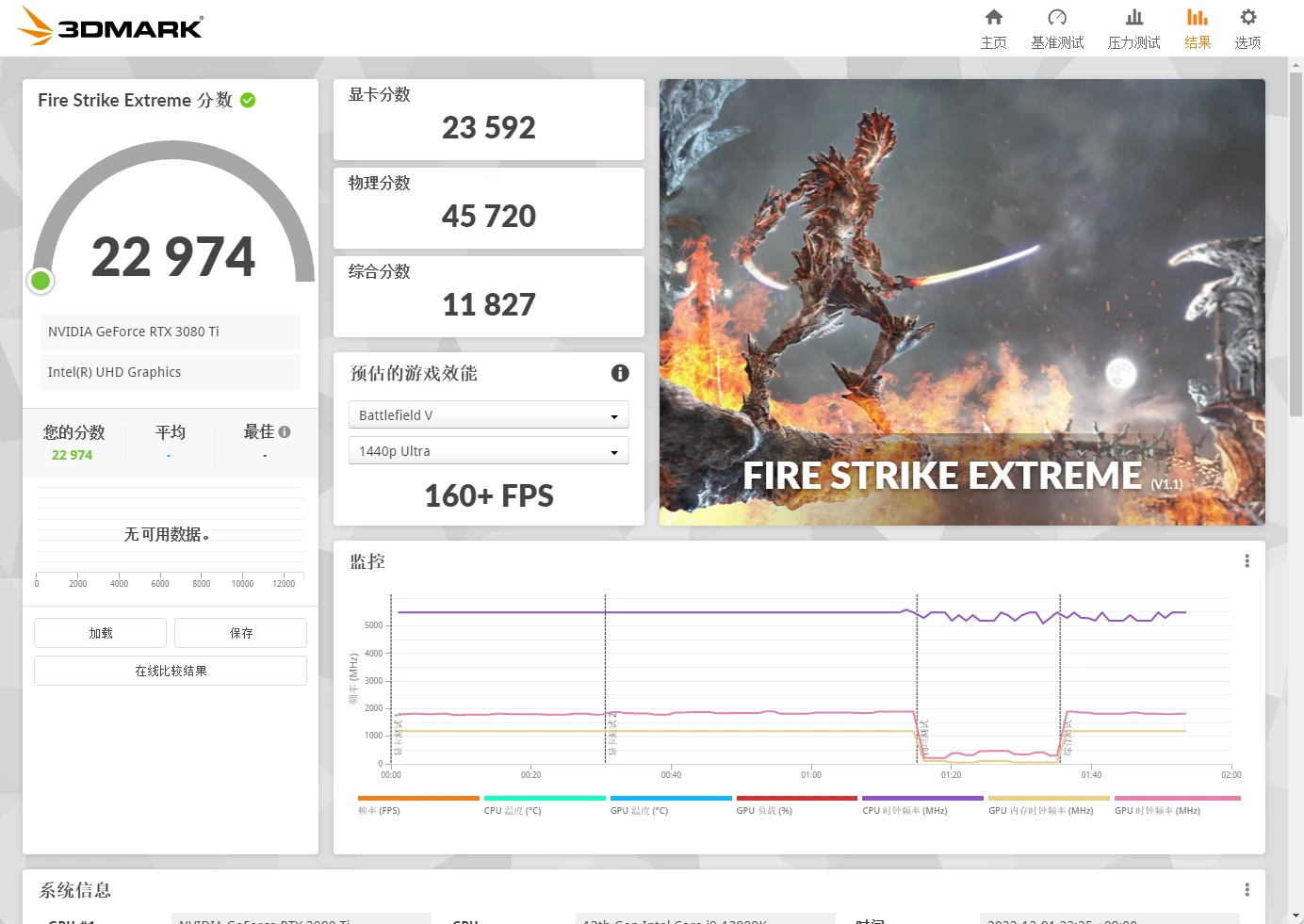Open the Battlefield V game dropdown
The image size is (1304, 924).
coord(488,414)
